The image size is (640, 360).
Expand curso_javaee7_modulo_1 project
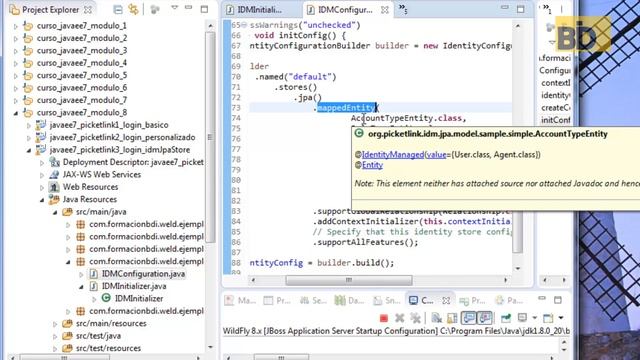tap(16, 26)
